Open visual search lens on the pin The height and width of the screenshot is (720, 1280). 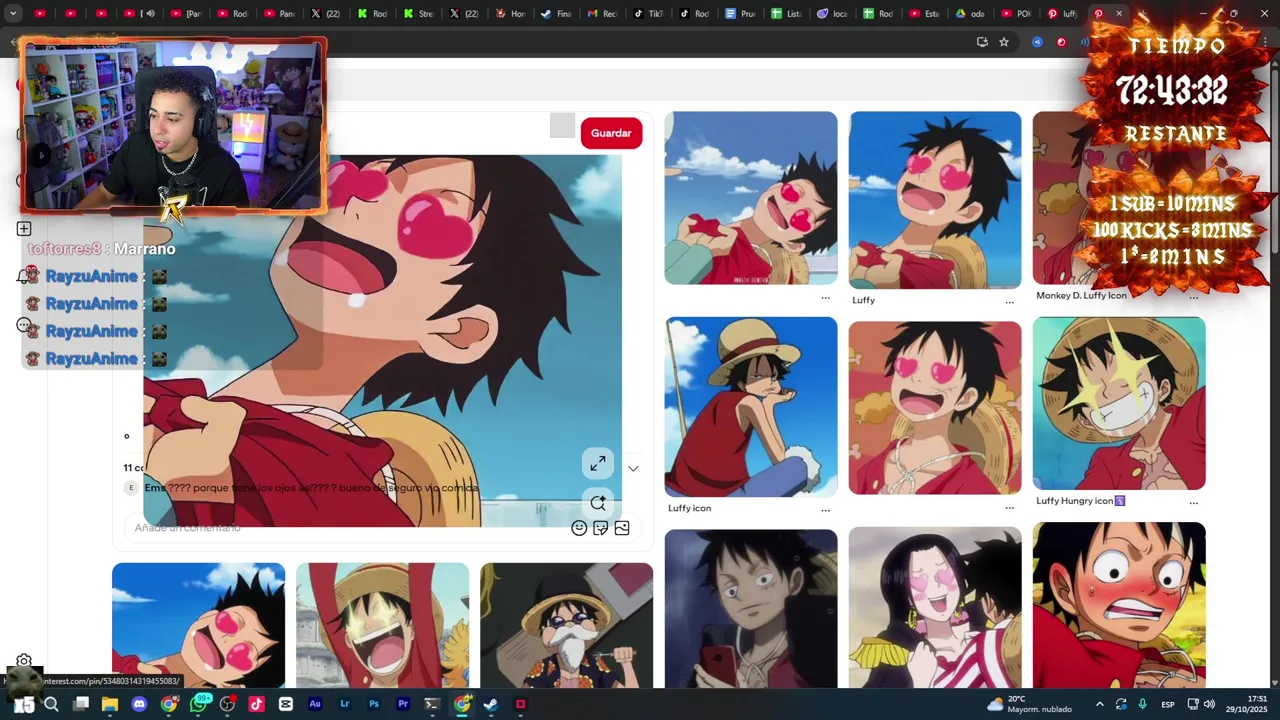click(598, 503)
